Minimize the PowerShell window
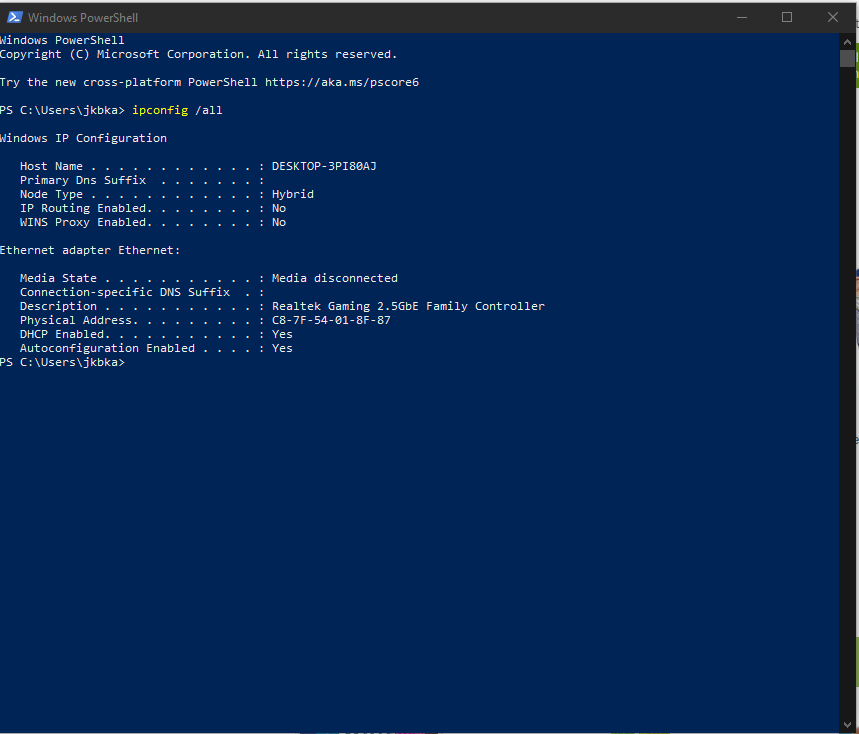The height and width of the screenshot is (734, 859). [x=741, y=17]
